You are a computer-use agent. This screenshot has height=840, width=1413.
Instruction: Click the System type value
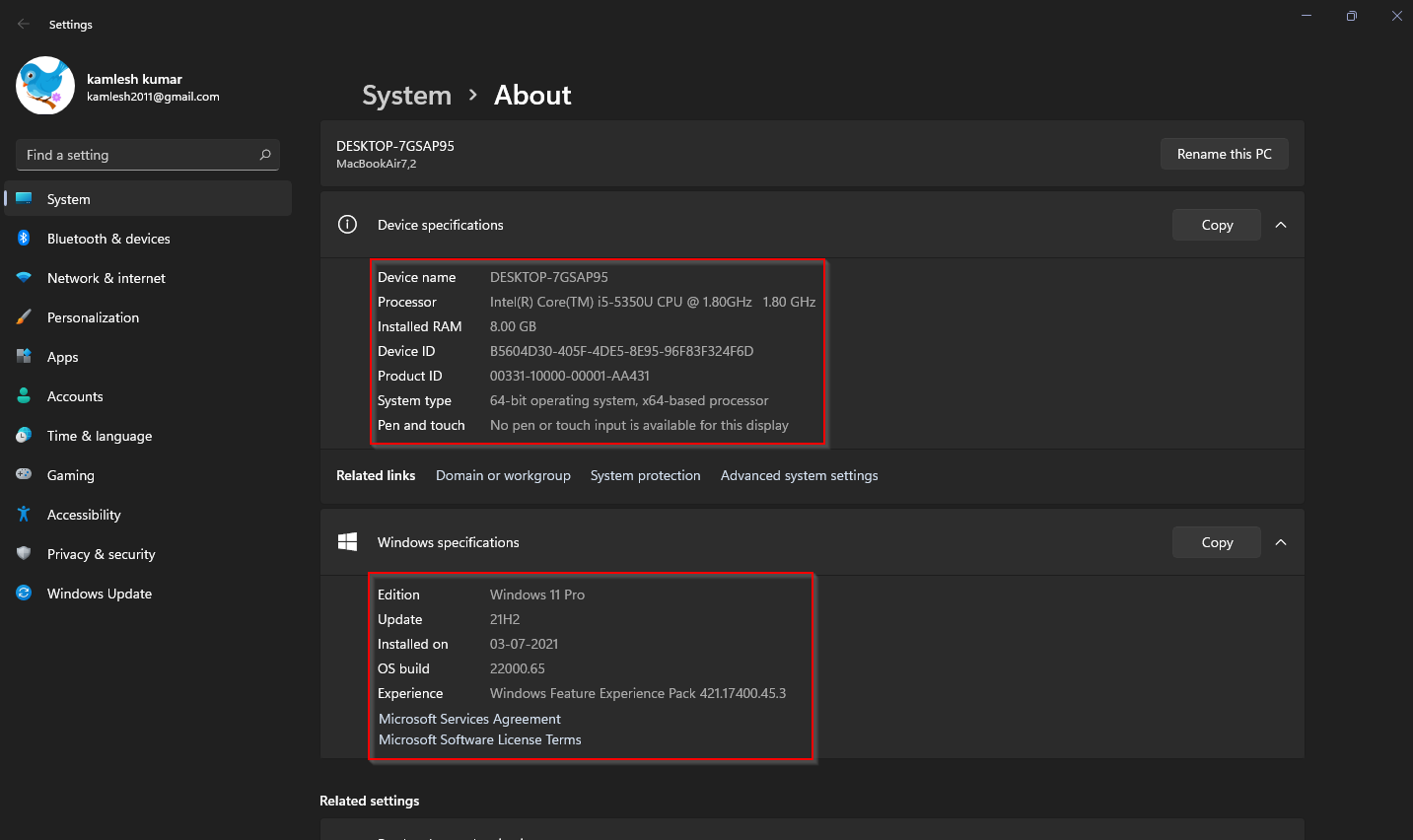(x=629, y=400)
